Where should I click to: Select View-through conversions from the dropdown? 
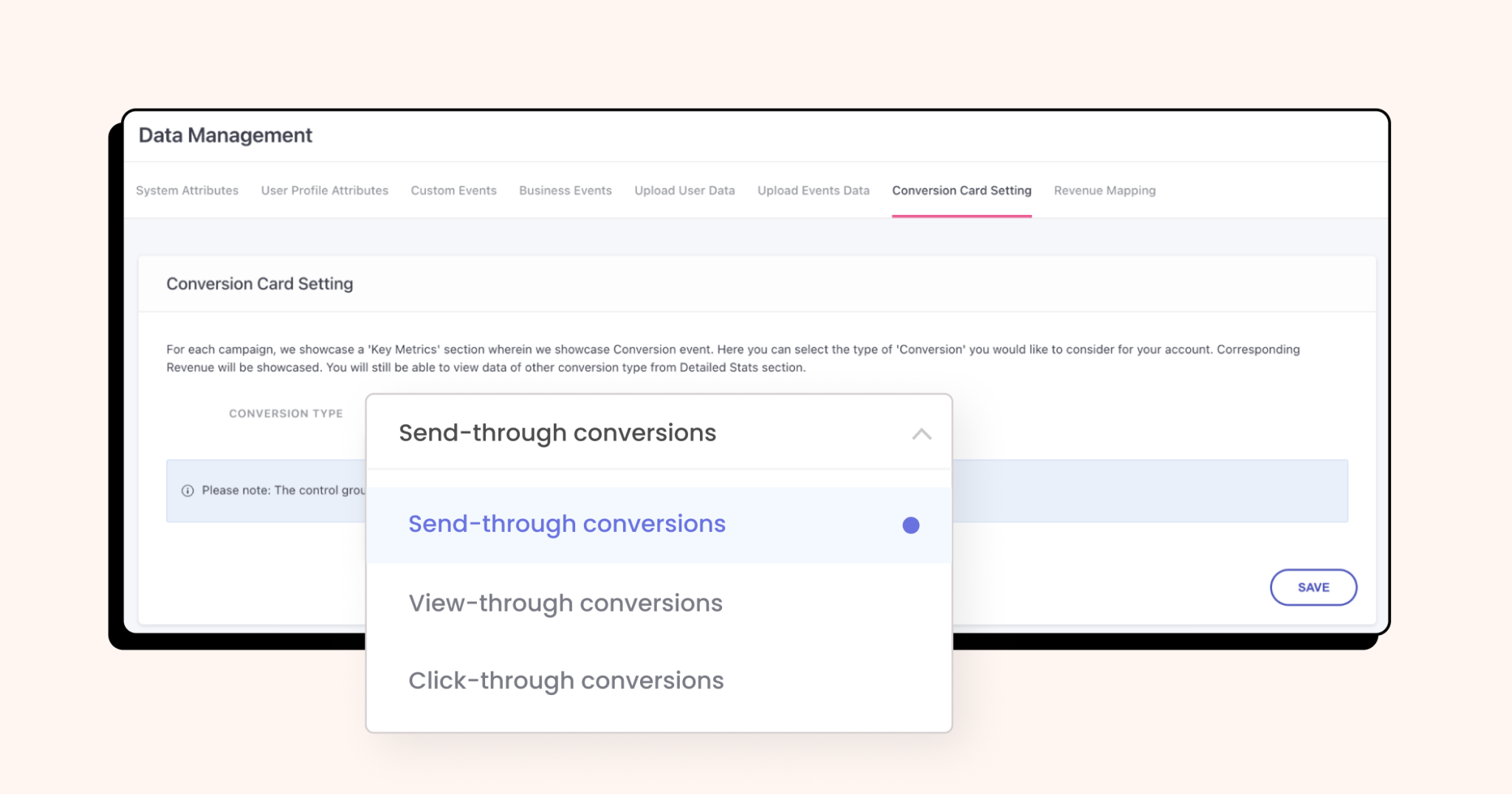coord(566,603)
